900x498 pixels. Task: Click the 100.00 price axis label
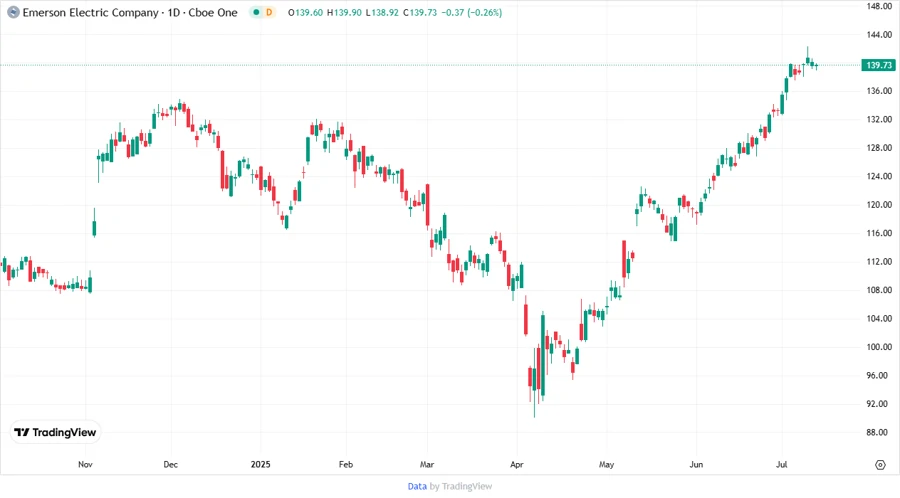click(x=879, y=347)
